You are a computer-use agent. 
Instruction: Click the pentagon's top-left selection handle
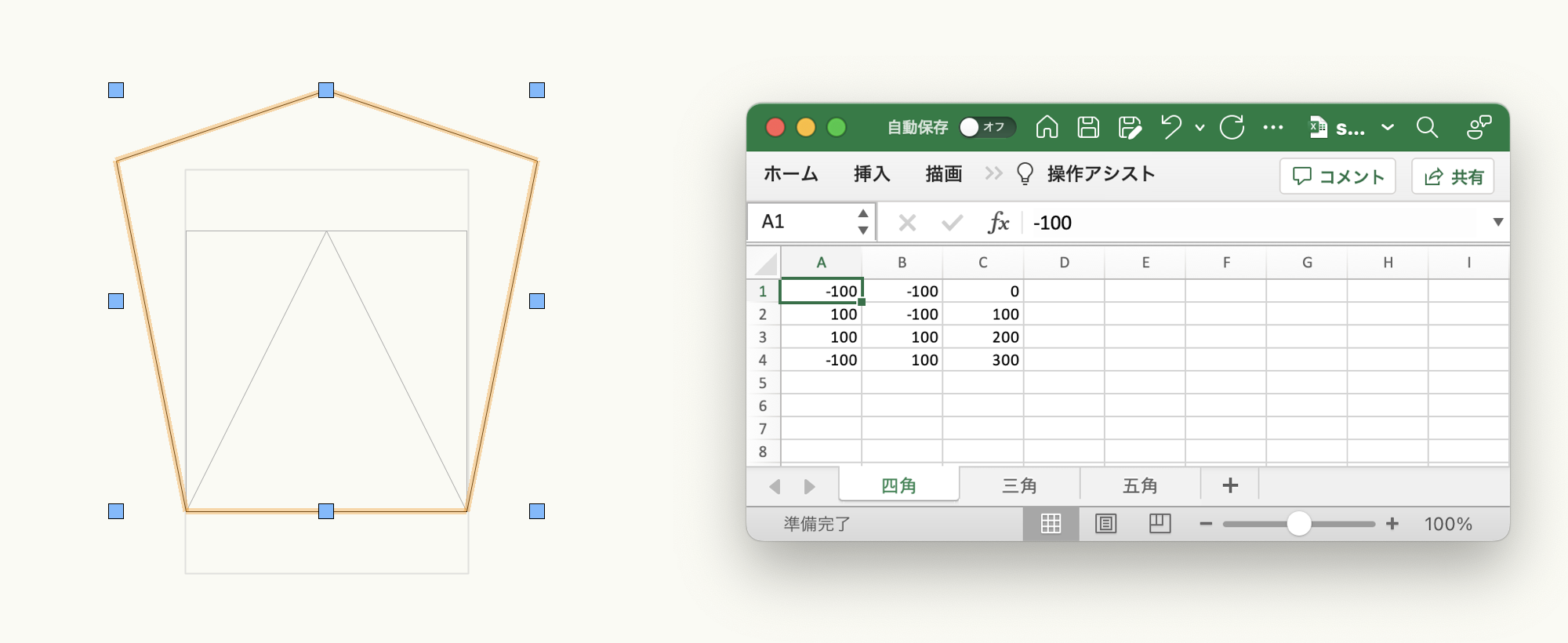116,90
